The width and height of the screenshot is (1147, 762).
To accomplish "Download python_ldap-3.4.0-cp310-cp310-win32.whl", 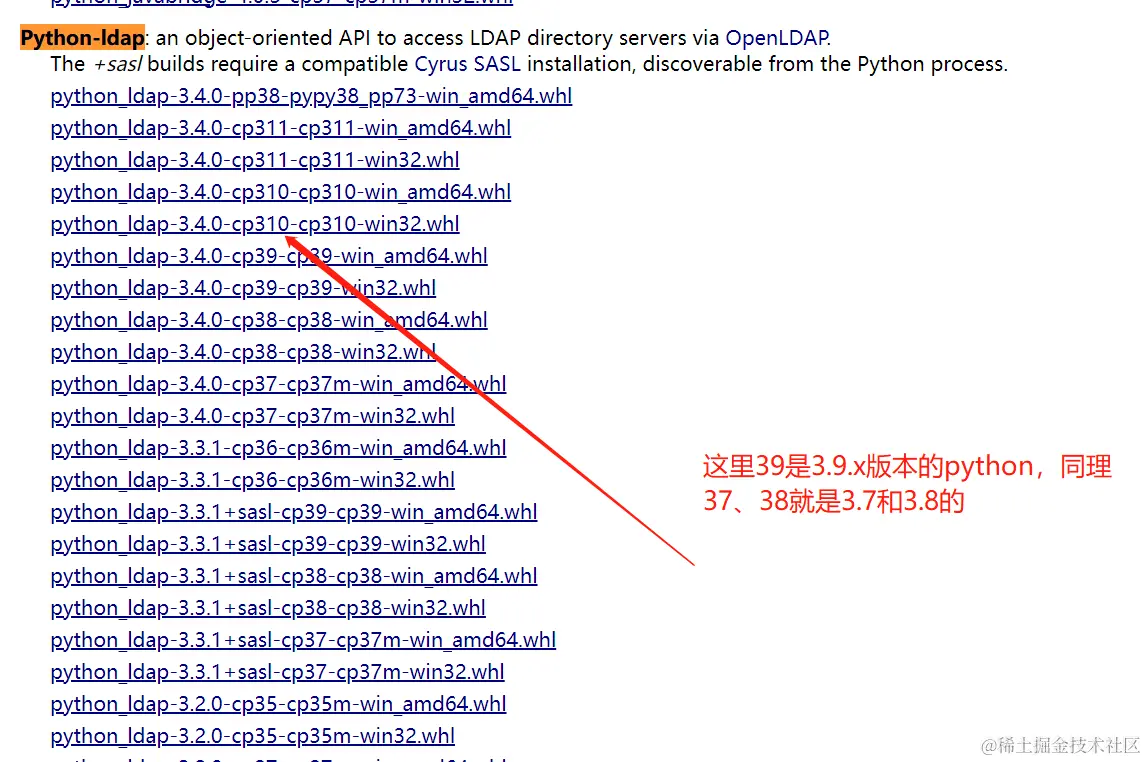I will click(x=255, y=225).
